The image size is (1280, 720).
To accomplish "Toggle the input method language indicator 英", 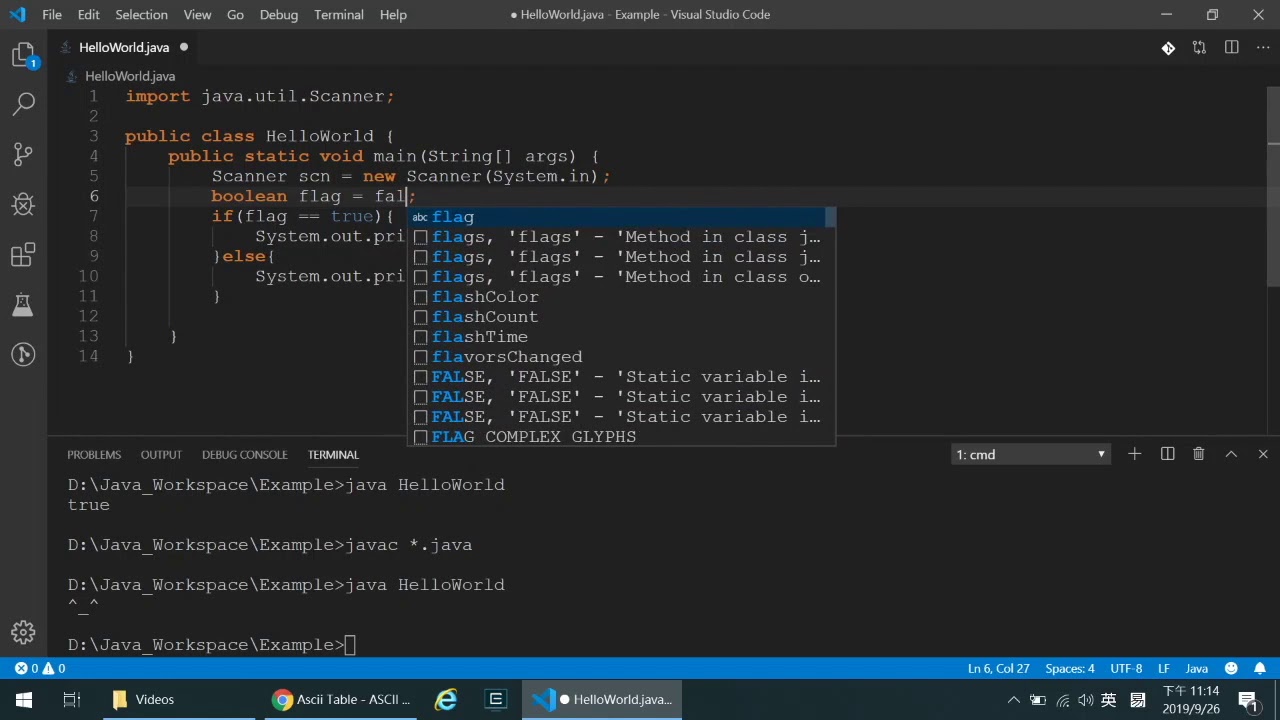I will point(1108,700).
